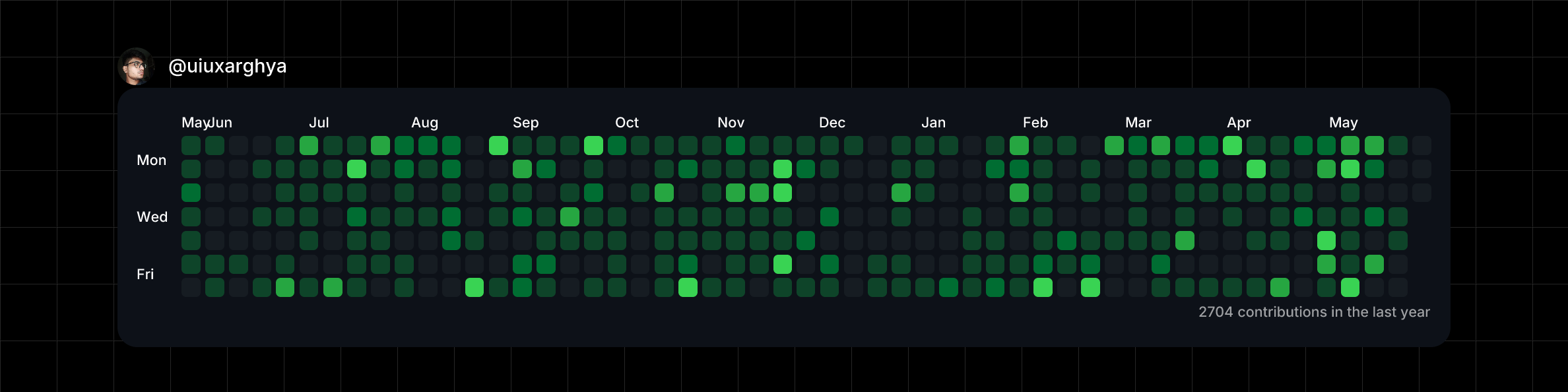The width and height of the screenshot is (1568, 392).
Task: Click the May label following Apr
Action: [1343, 123]
